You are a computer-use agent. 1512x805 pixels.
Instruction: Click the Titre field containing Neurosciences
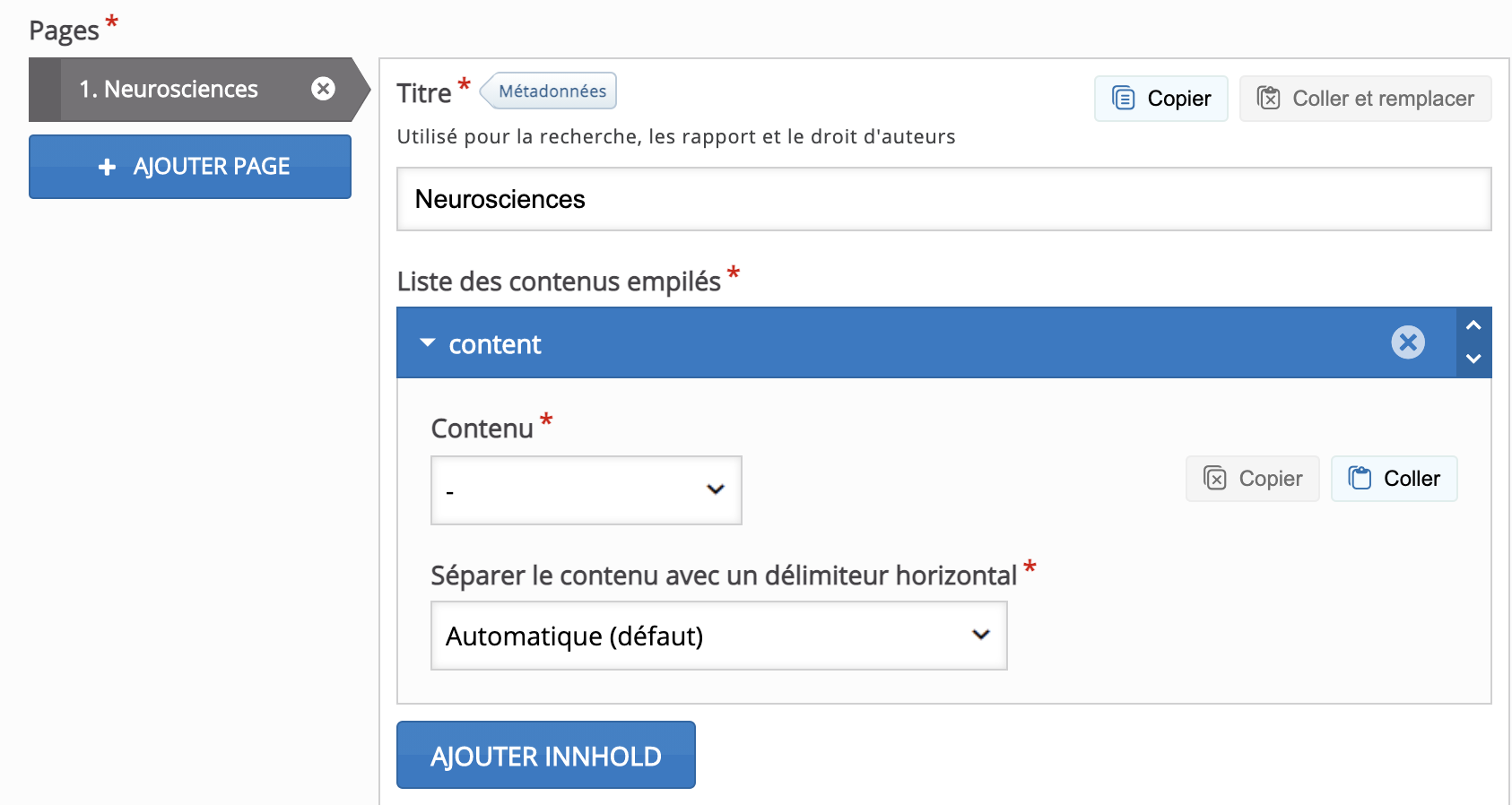click(x=943, y=199)
